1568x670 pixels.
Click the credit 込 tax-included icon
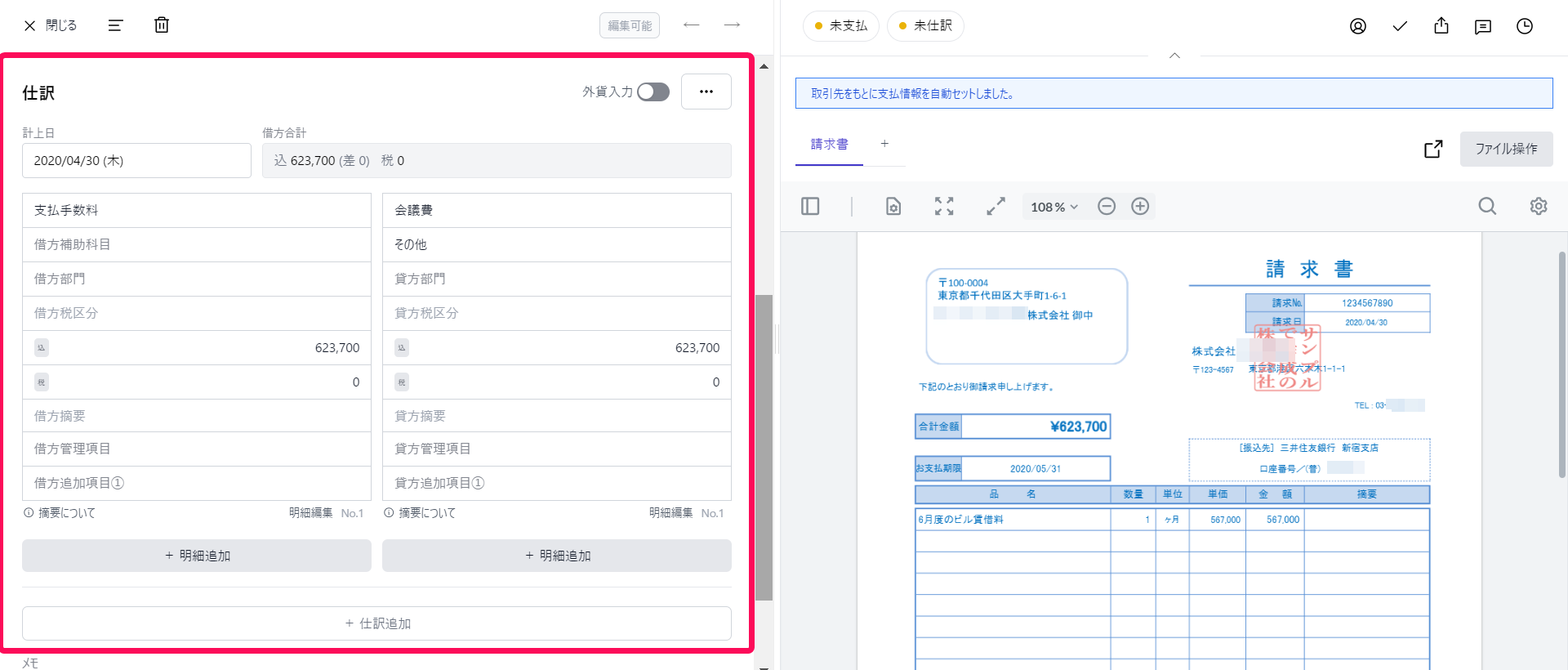coord(402,347)
